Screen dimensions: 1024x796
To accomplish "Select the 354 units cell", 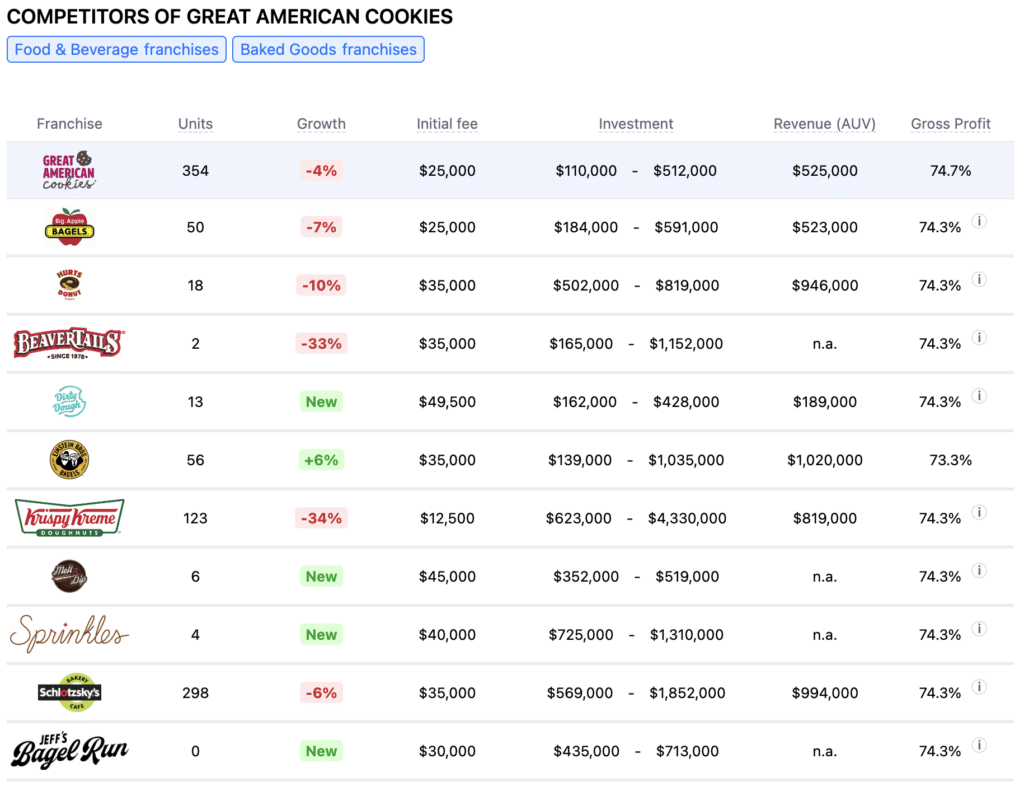I will [195, 170].
